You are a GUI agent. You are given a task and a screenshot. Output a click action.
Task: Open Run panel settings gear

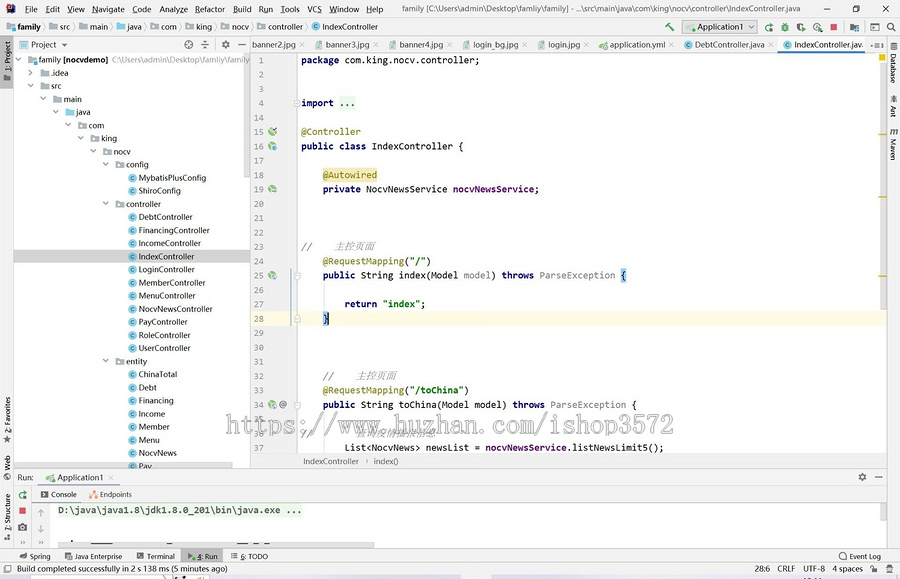862,477
